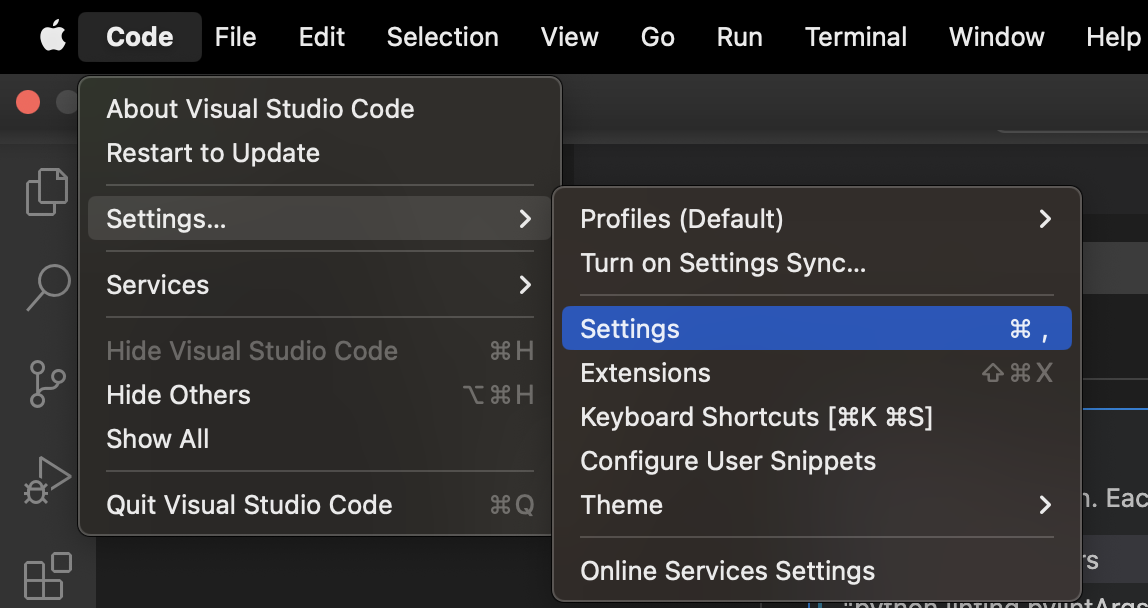Select Restart to Update
This screenshot has width=1148, height=608.
pyautogui.click(x=213, y=153)
